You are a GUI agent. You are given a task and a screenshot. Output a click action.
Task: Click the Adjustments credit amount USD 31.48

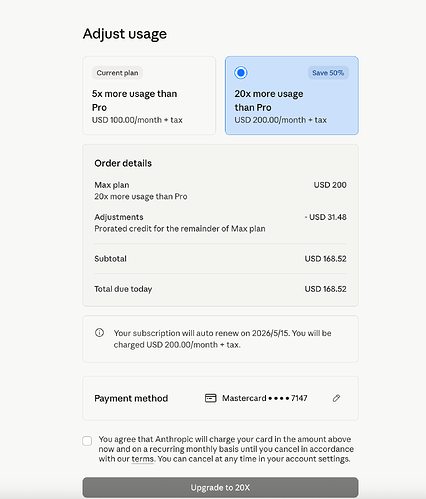(x=325, y=217)
